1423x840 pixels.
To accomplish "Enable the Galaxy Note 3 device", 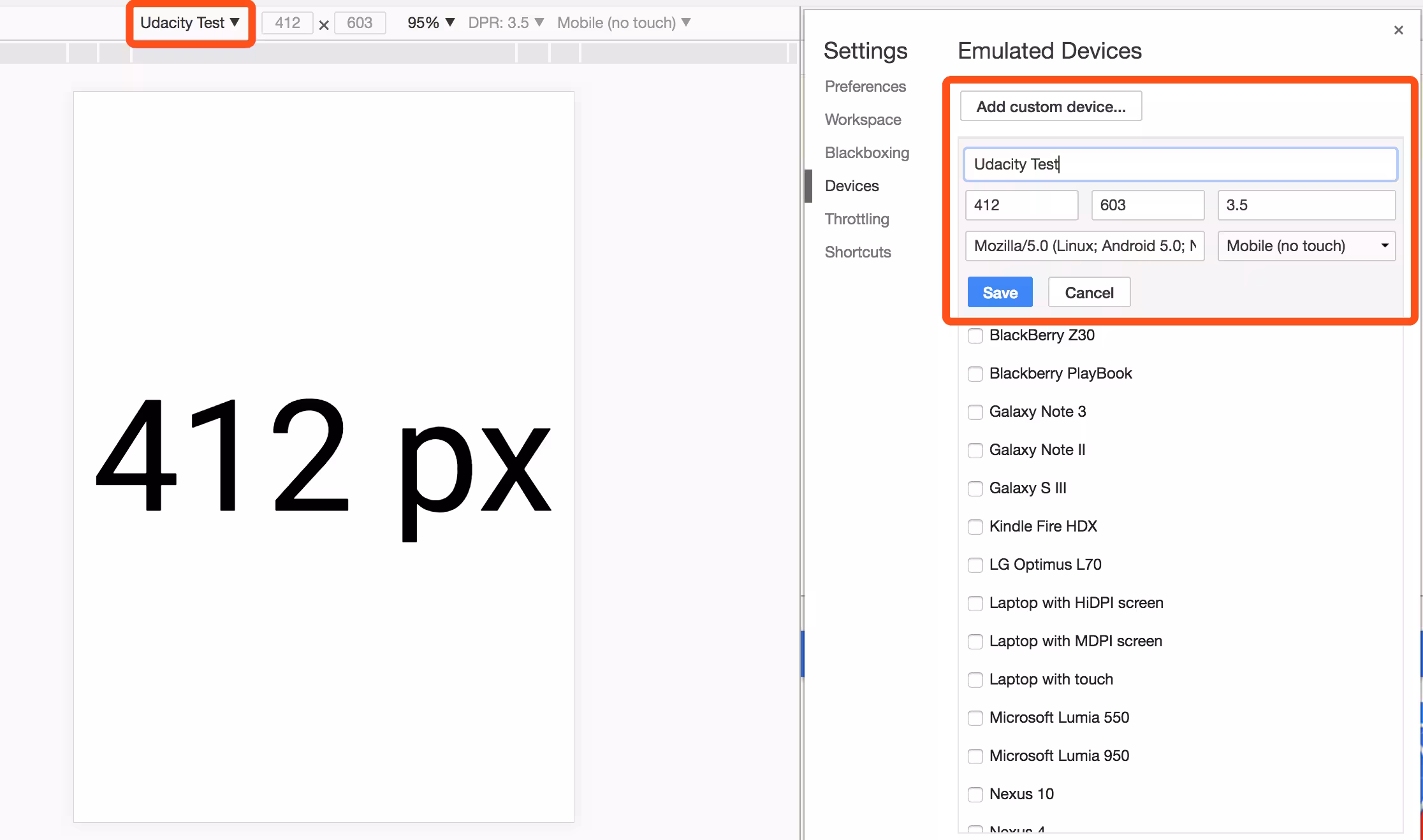I will click(975, 412).
